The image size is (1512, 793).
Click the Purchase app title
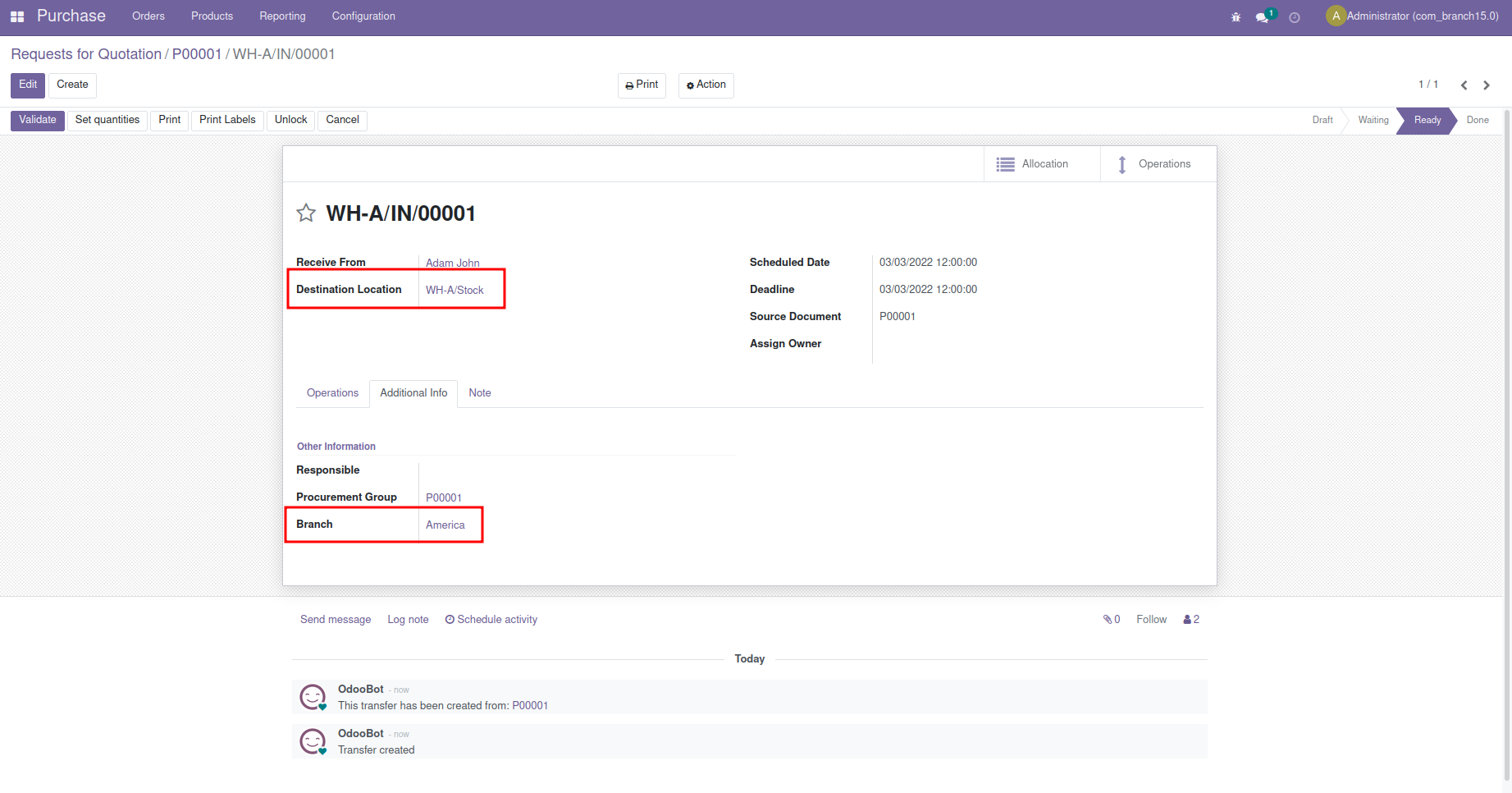[x=71, y=16]
